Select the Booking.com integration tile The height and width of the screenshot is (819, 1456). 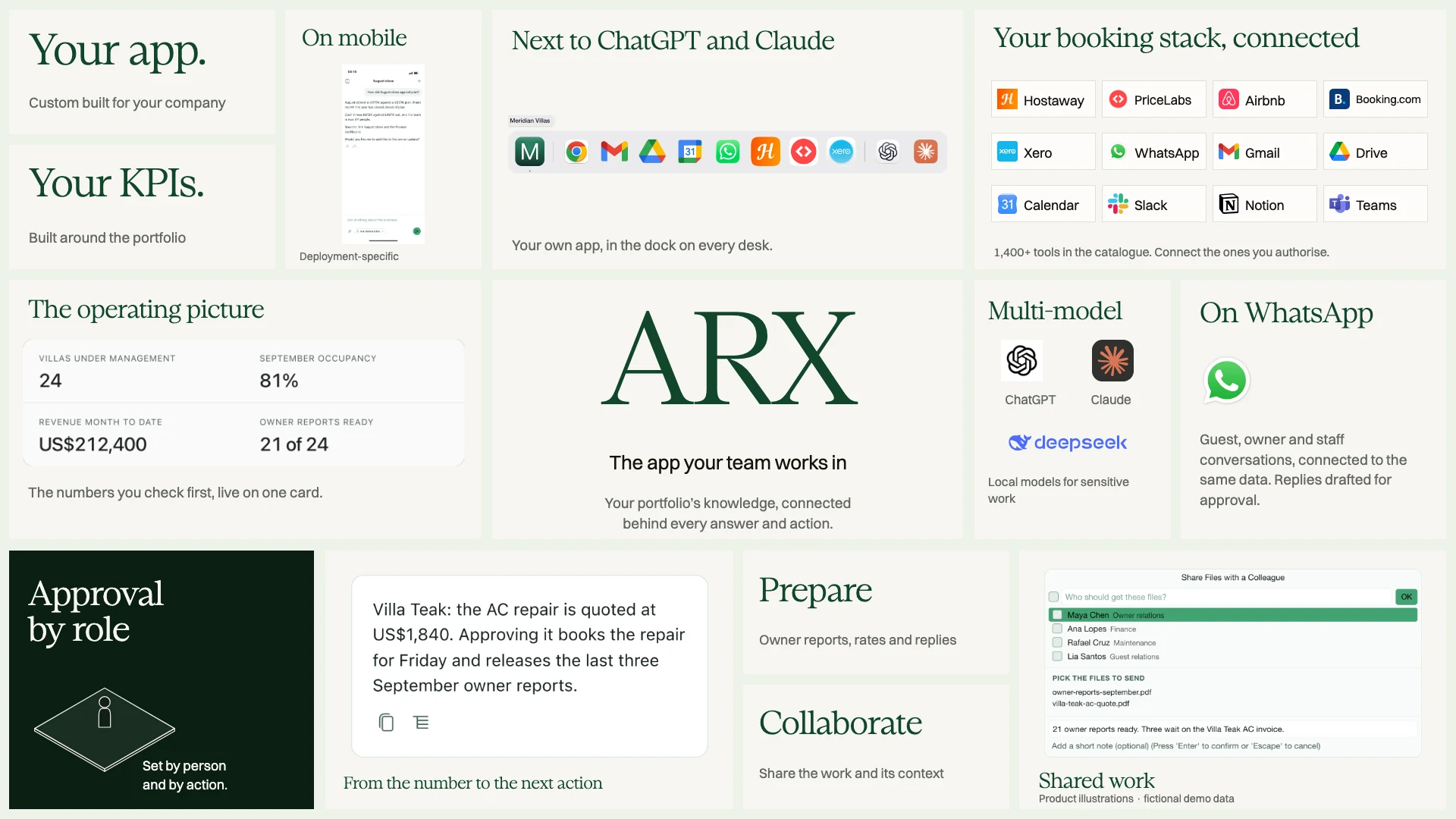coord(1375,99)
